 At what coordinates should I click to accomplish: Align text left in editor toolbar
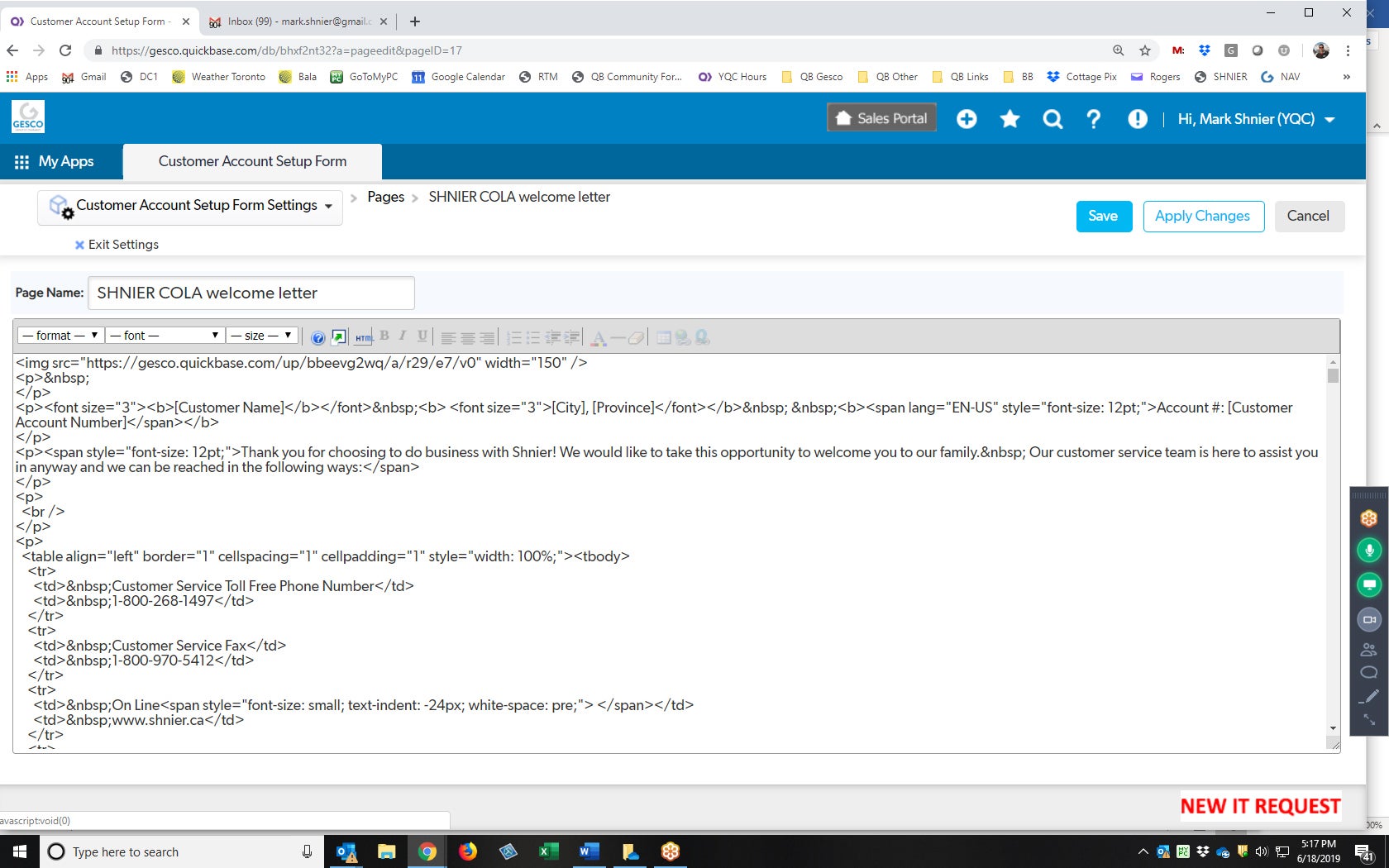coord(448,337)
